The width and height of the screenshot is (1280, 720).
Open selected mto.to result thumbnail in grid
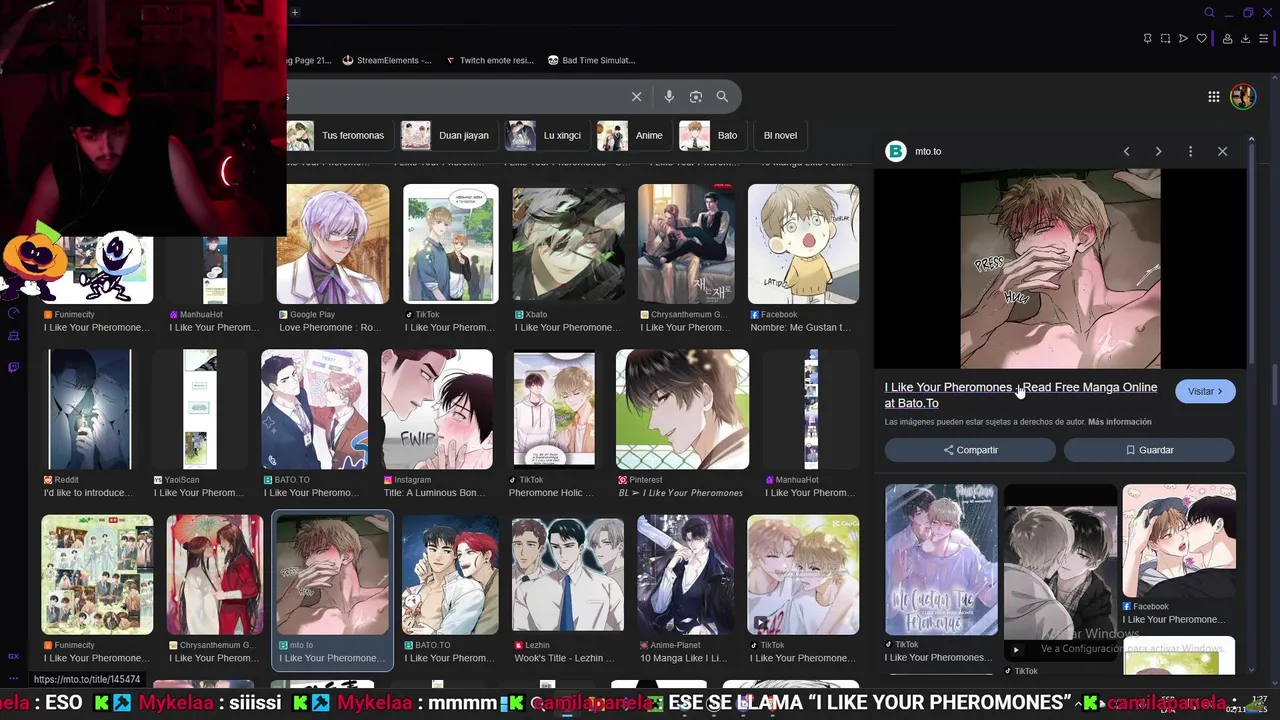[333, 575]
